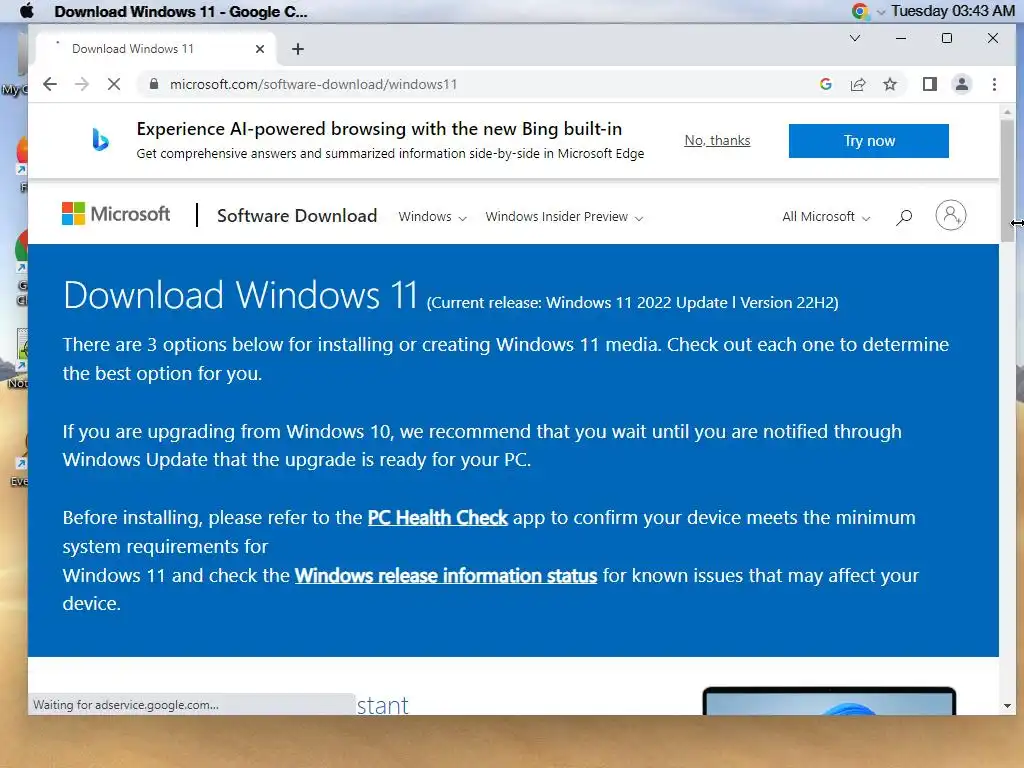
Task: Click the page scrollbar down arrow
Action: 1007,706
